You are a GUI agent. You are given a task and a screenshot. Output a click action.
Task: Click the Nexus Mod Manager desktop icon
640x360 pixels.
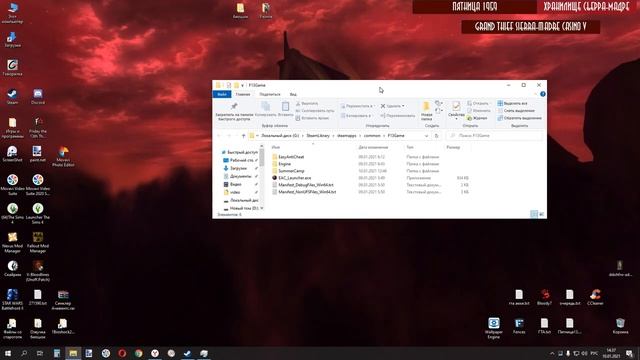pos(12,242)
